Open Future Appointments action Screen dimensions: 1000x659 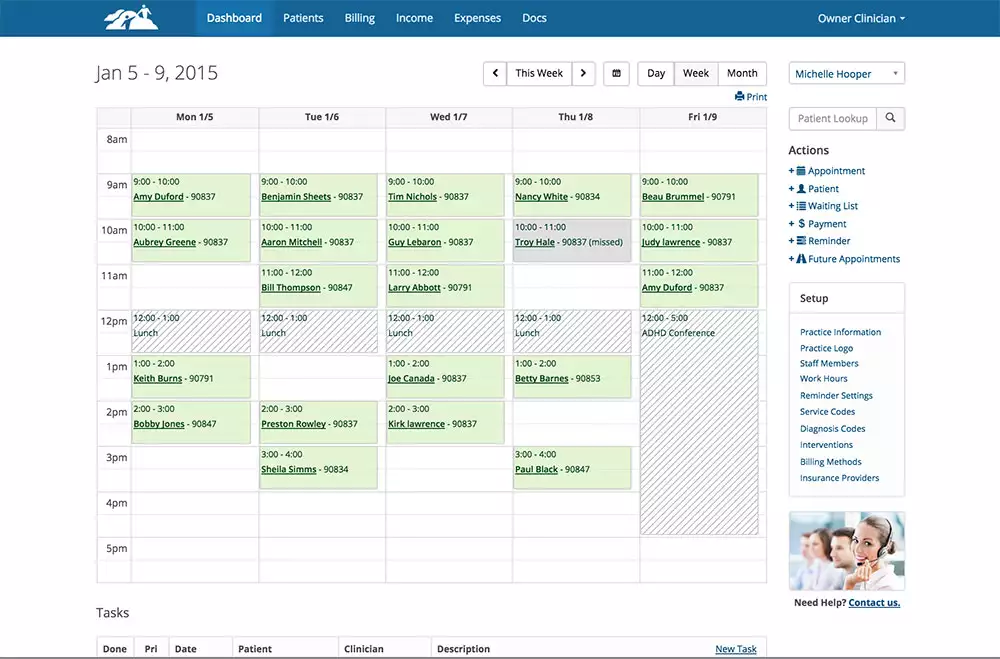[x=853, y=259]
